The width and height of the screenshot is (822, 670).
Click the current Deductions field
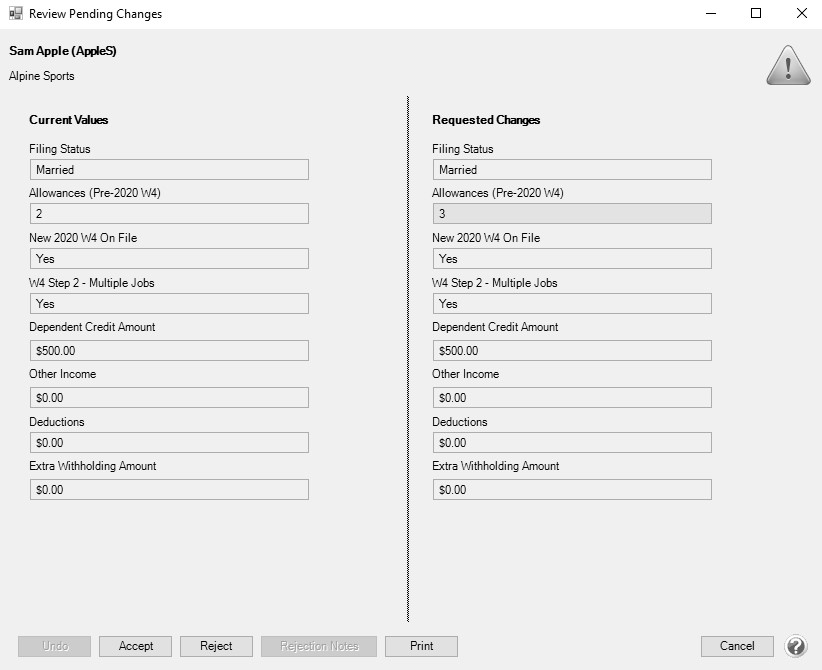click(169, 443)
